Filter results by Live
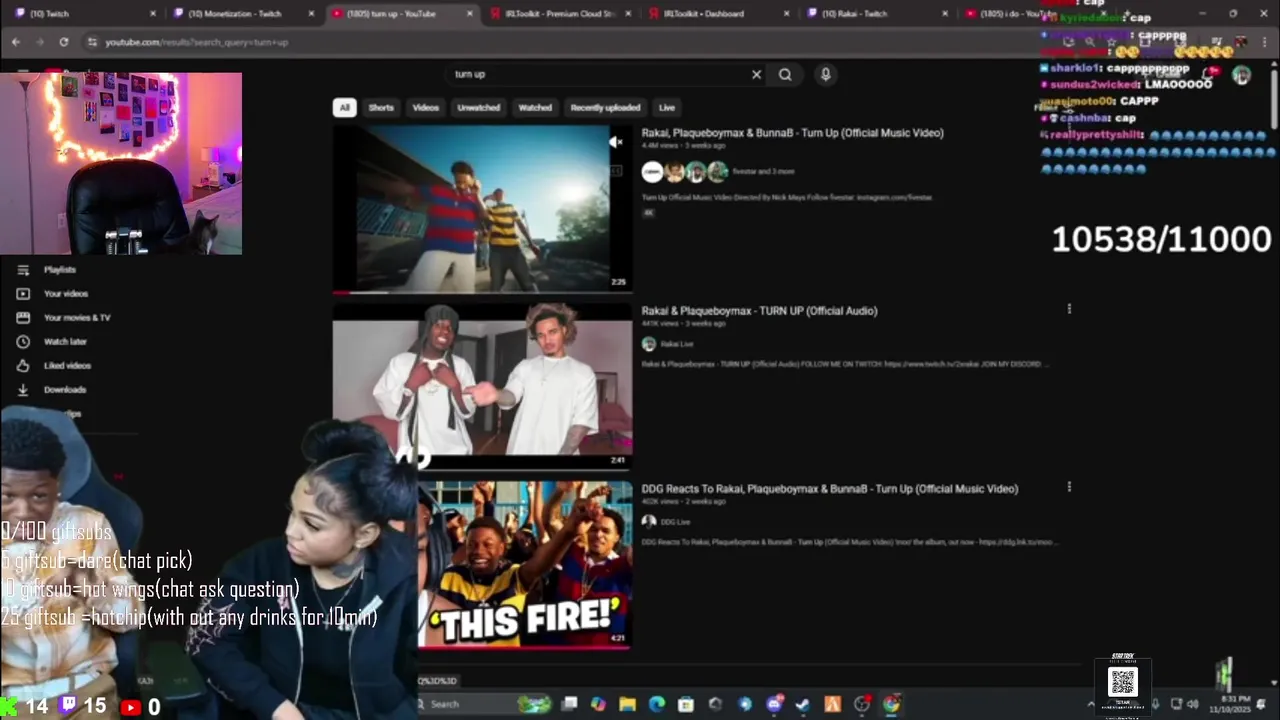The height and width of the screenshot is (720, 1280). coord(667,107)
